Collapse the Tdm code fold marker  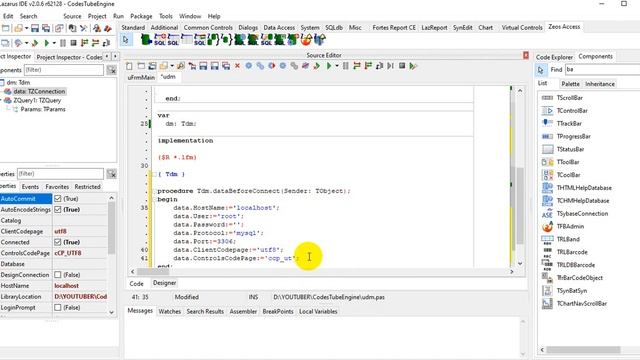[154, 174]
